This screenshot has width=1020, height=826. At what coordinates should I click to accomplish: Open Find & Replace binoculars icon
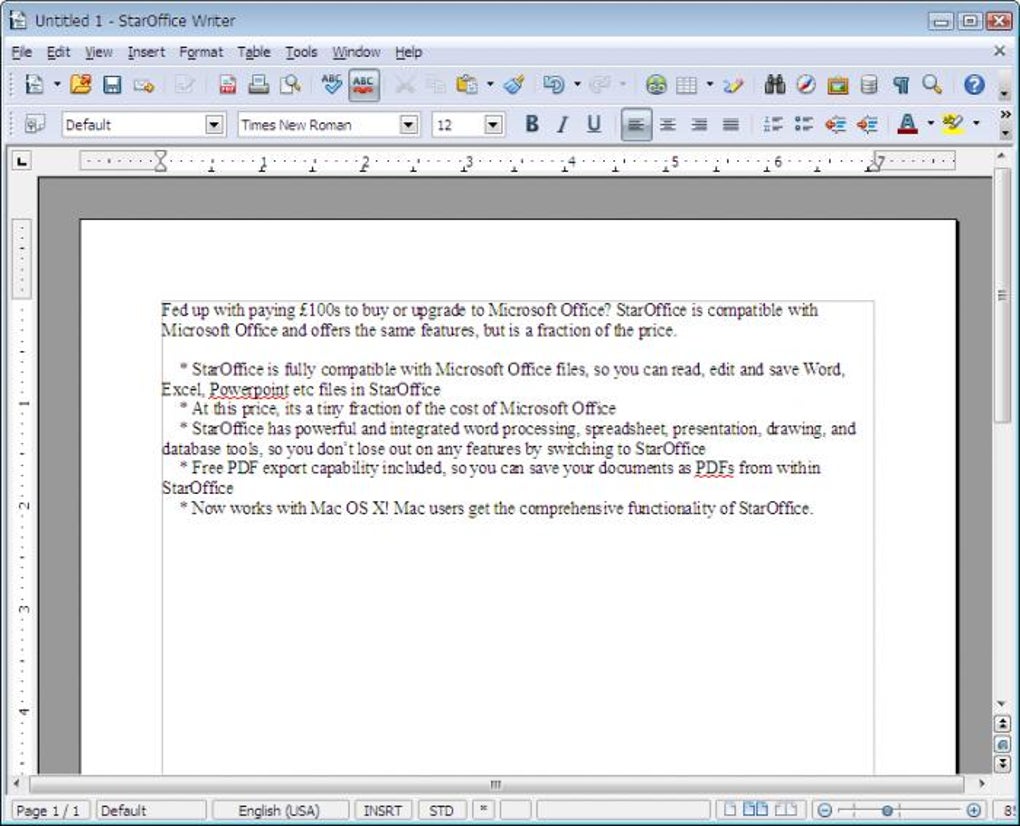coord(774,85)
